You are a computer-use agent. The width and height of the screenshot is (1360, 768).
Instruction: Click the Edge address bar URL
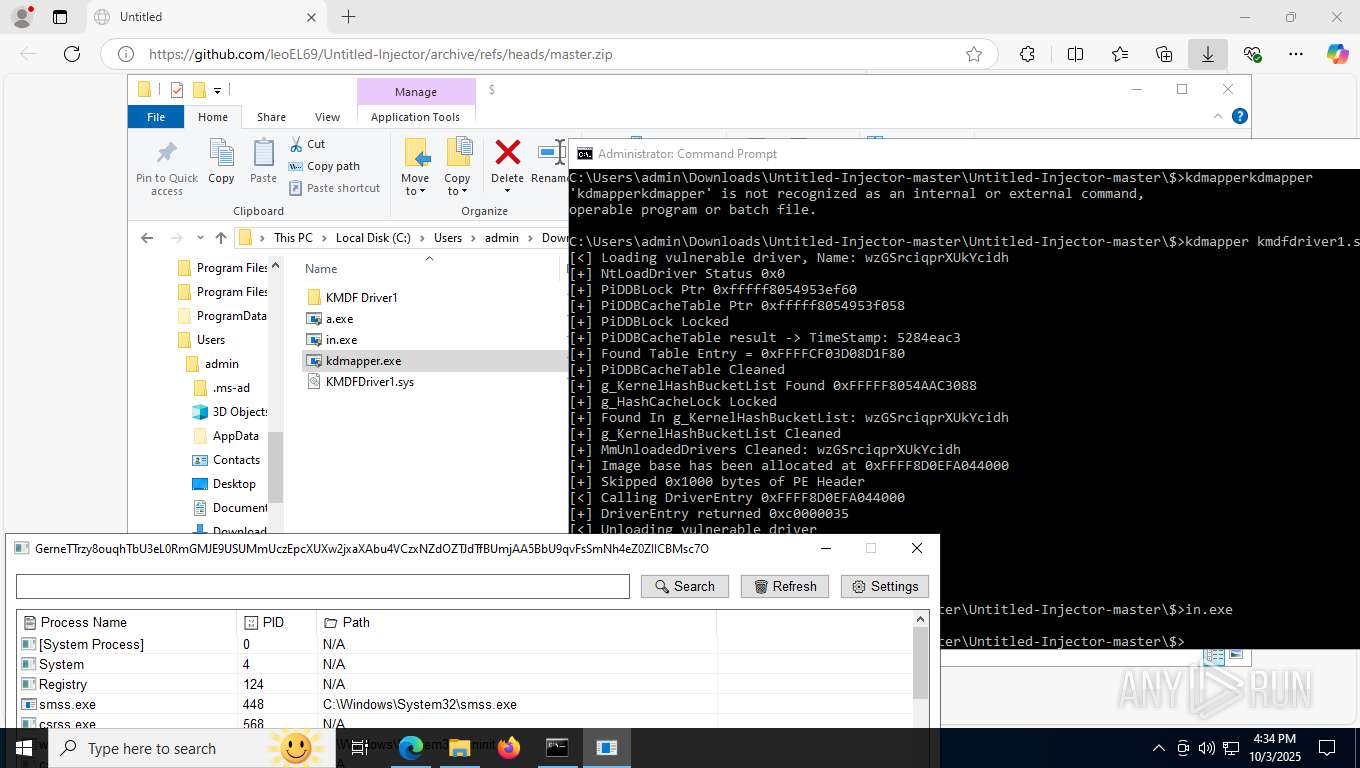(x=381, y=54)
